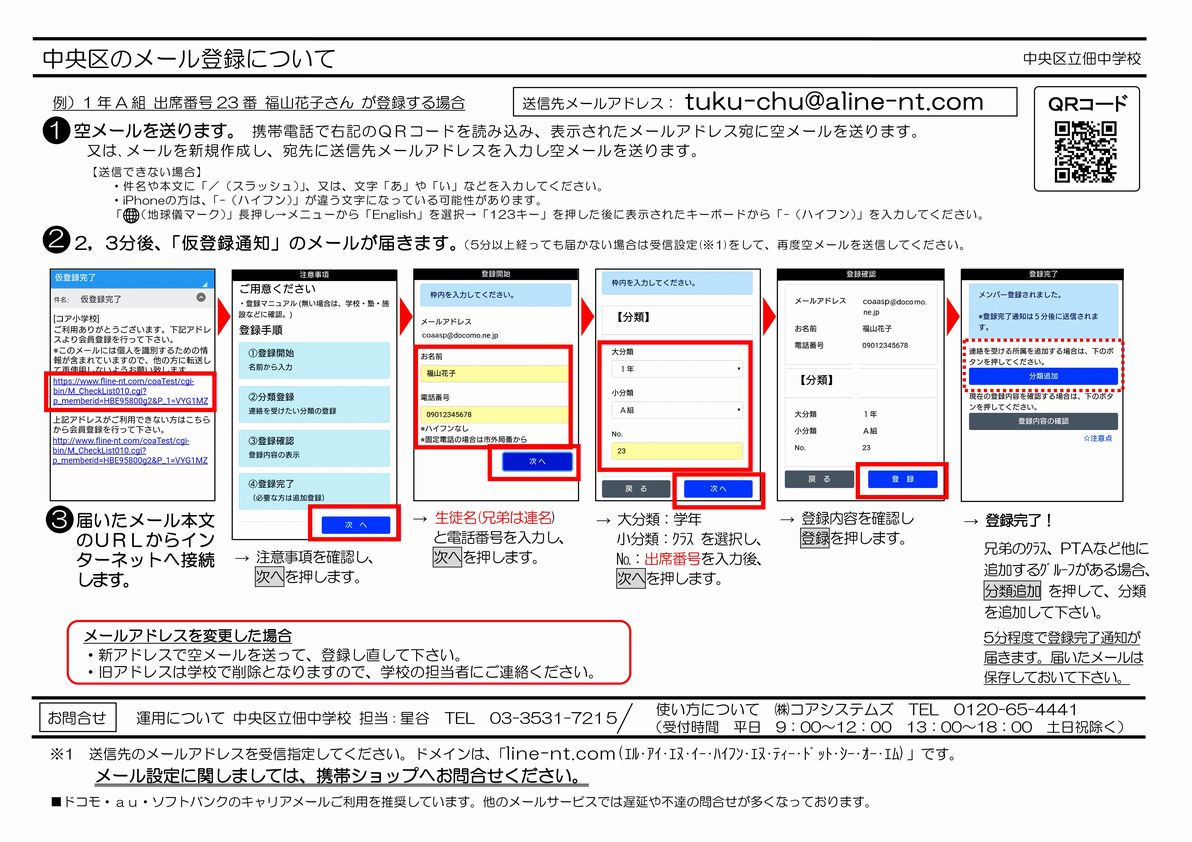The image size is (1192, 842).
Task: Open the https:// registration link in the email
Action: 131,391
